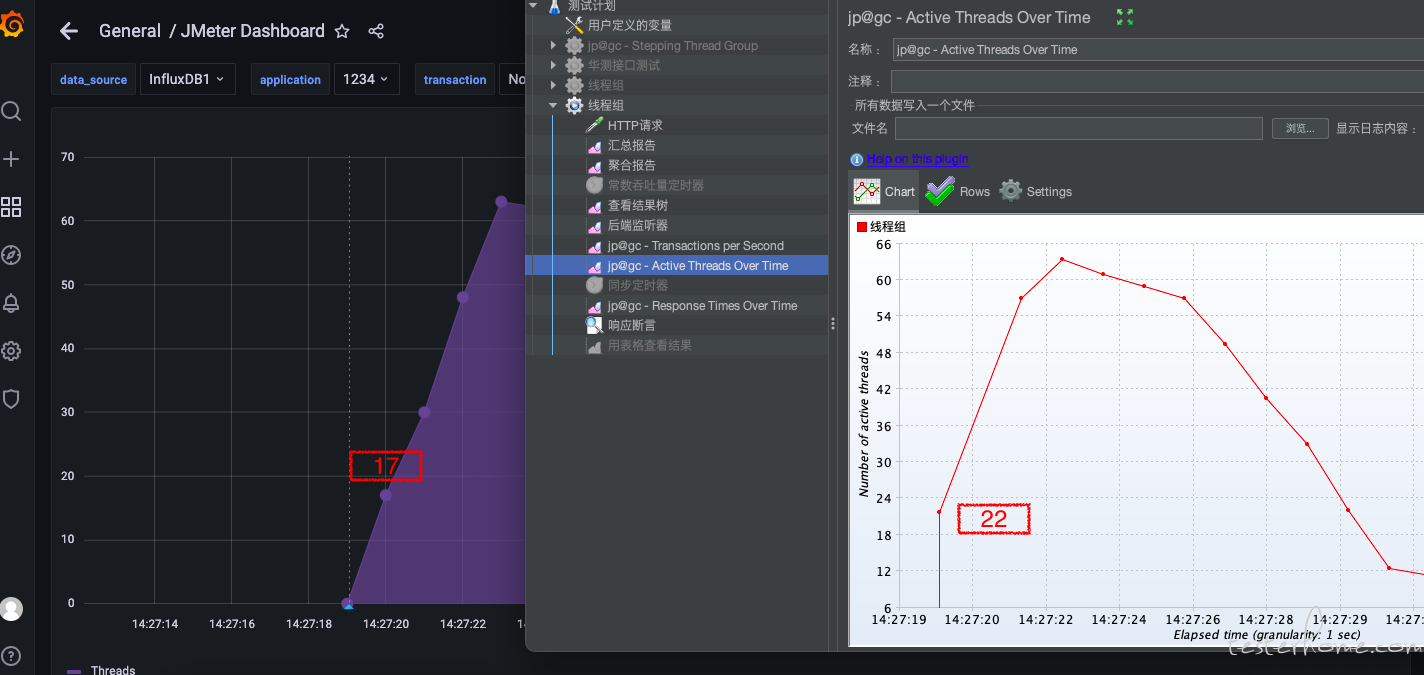
Task: Open the transaction variable dropdown
Action: [x=511, y=79]
